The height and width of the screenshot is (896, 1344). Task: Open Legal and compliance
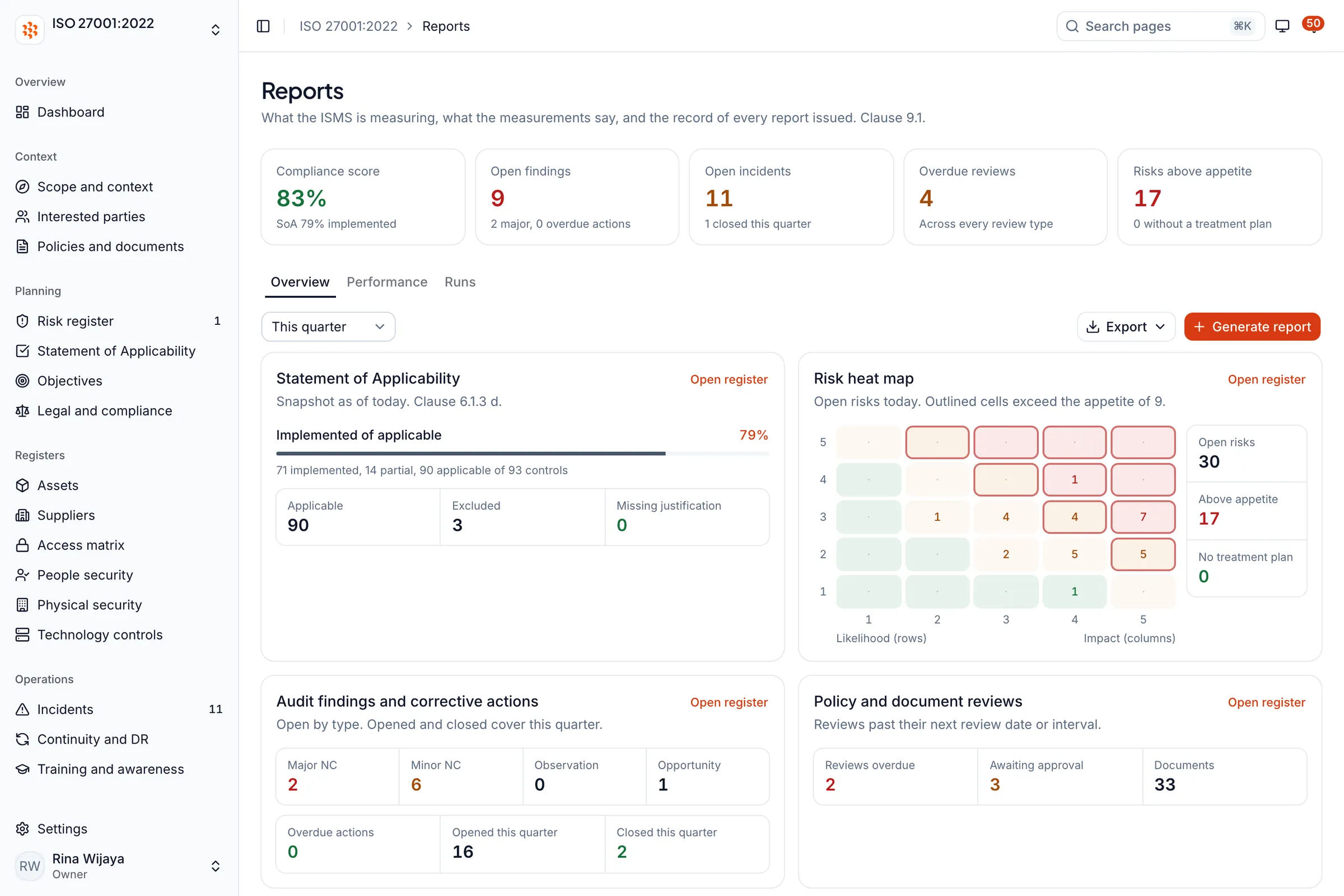119,411
